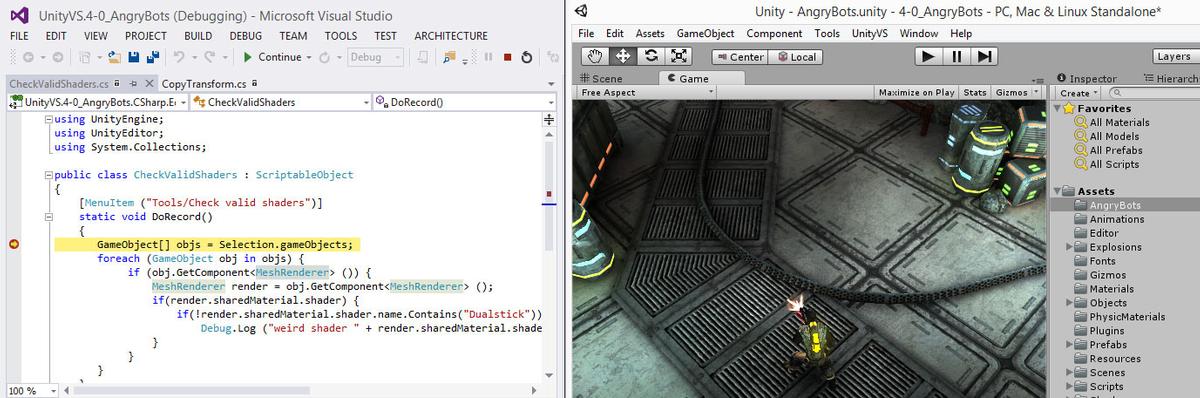Select the Unity Hand tool

click(596, 56)
